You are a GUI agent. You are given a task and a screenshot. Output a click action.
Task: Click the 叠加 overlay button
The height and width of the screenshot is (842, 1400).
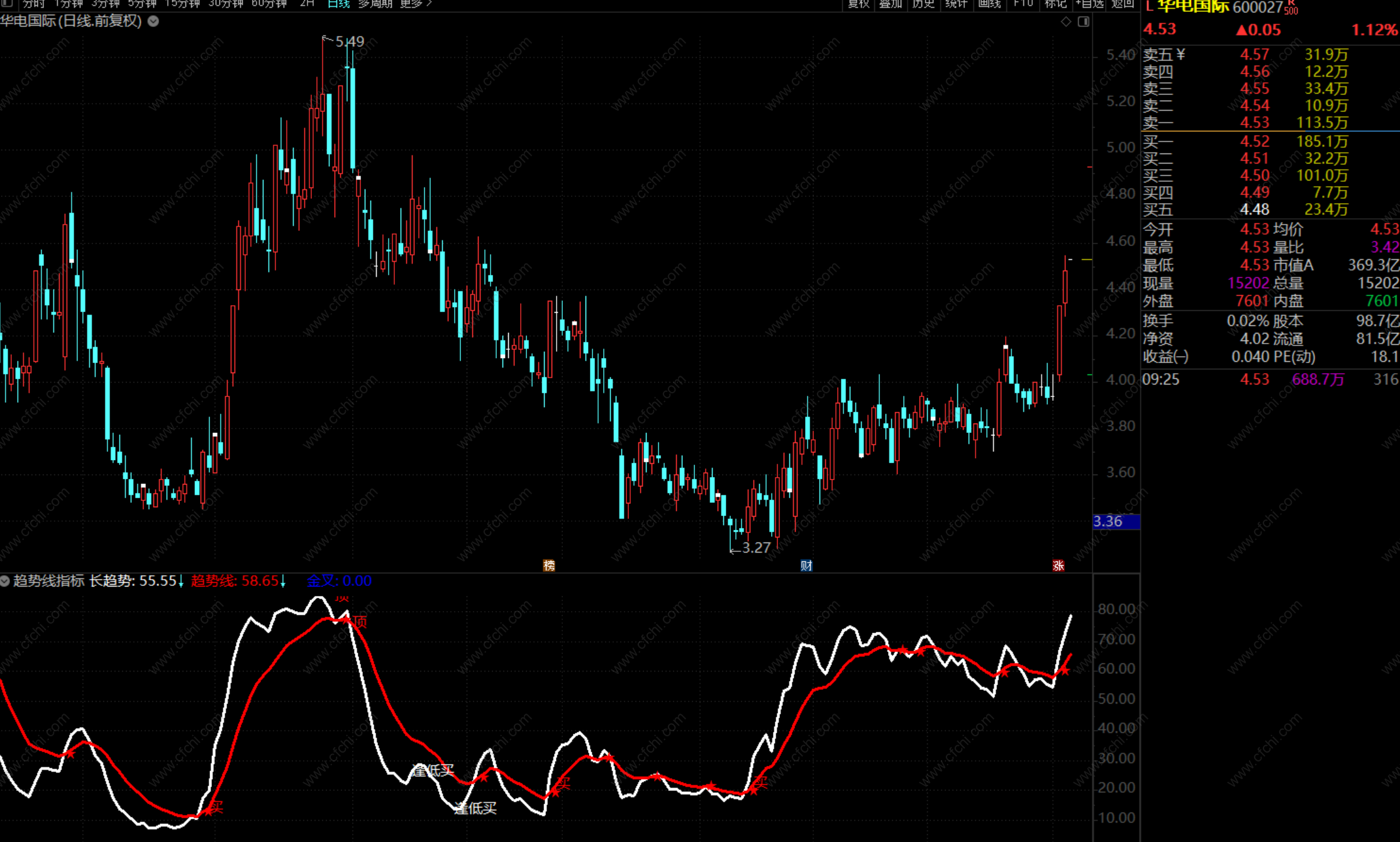tap(891, 3)
